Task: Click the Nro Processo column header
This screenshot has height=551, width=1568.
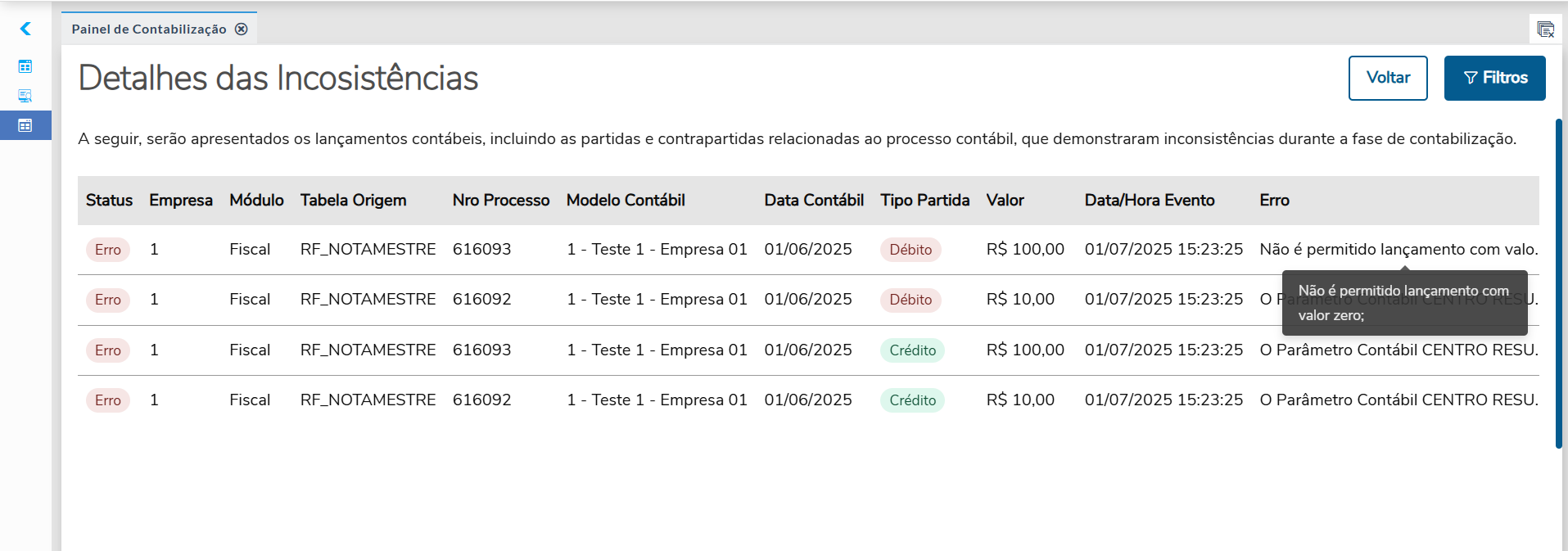Action: coord(500,201)
